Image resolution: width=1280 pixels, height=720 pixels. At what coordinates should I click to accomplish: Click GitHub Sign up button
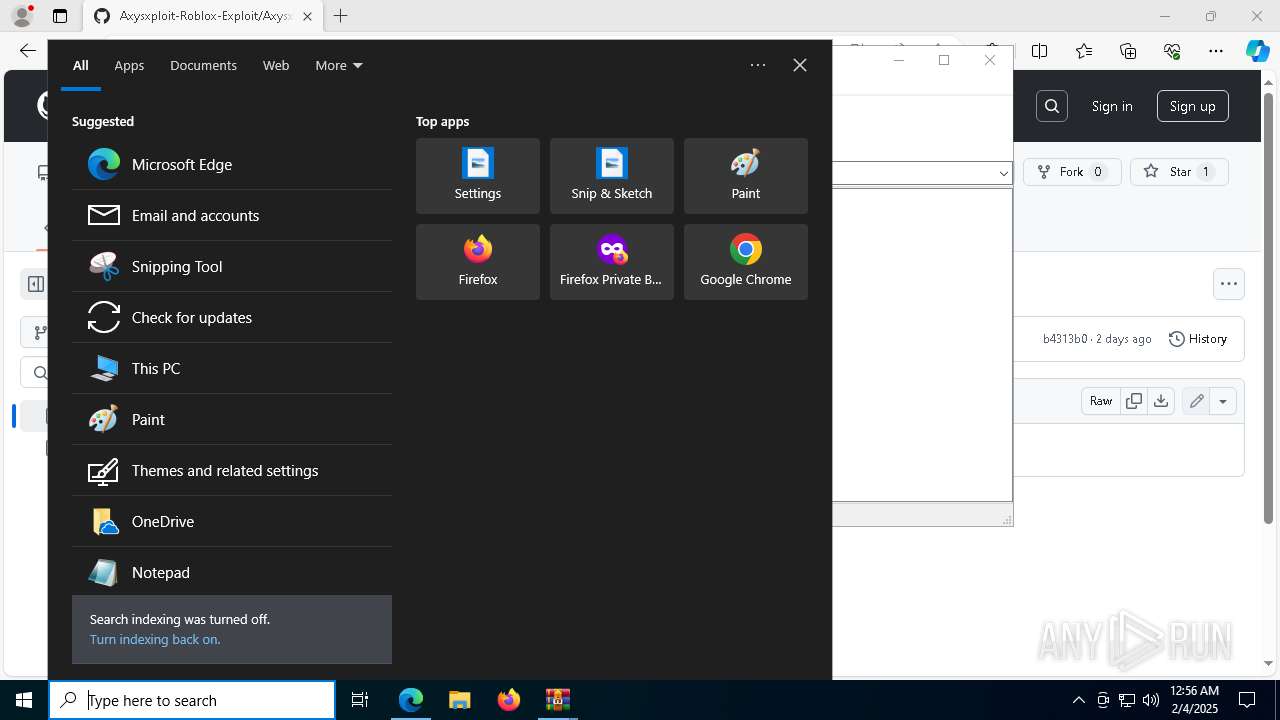[x=1193, y=106]
